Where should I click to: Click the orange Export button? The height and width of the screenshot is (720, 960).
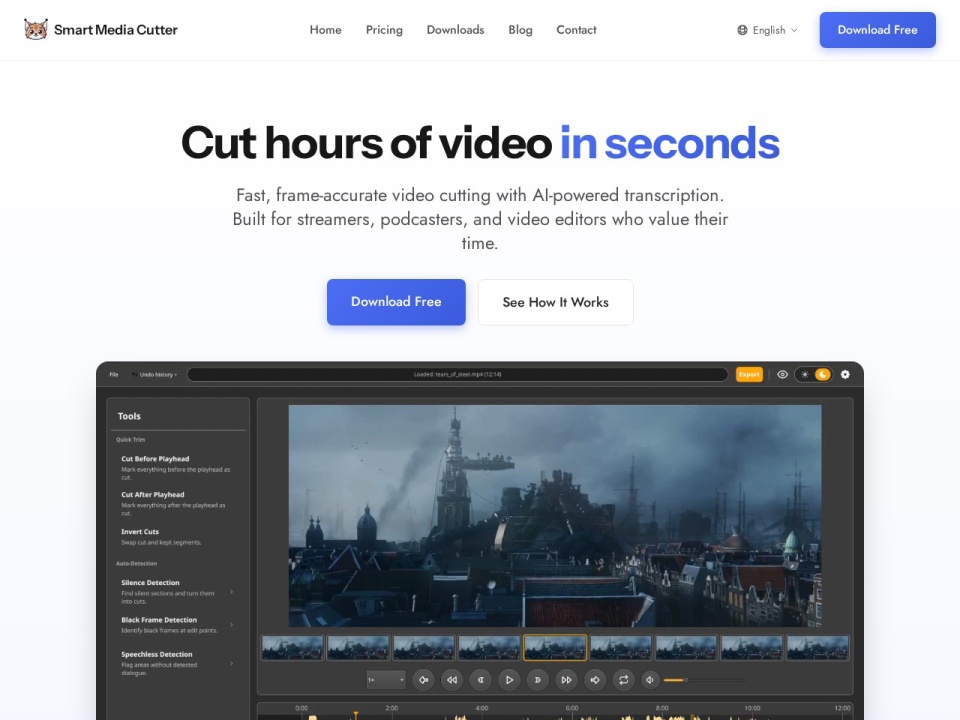749,375
